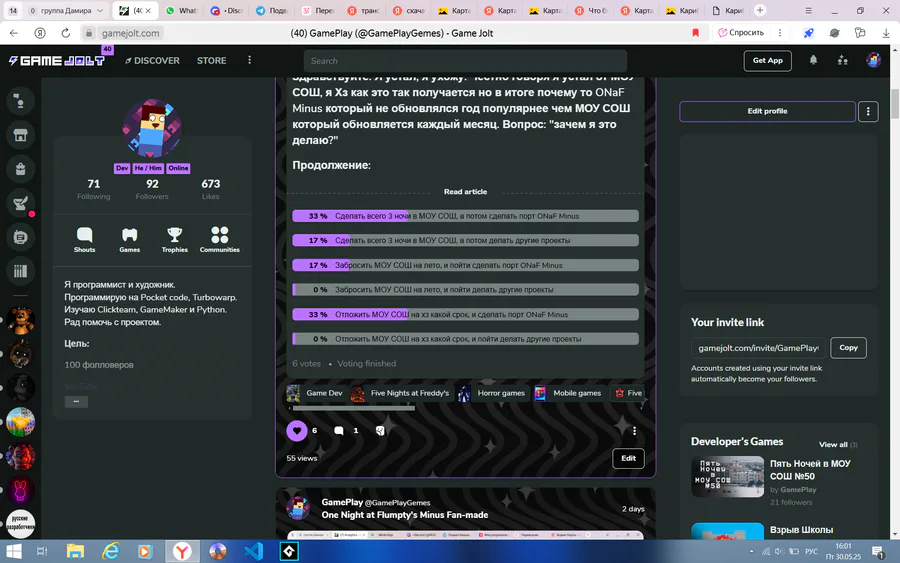
Task: Open browser downloads icon
Action: coord(886,33)
